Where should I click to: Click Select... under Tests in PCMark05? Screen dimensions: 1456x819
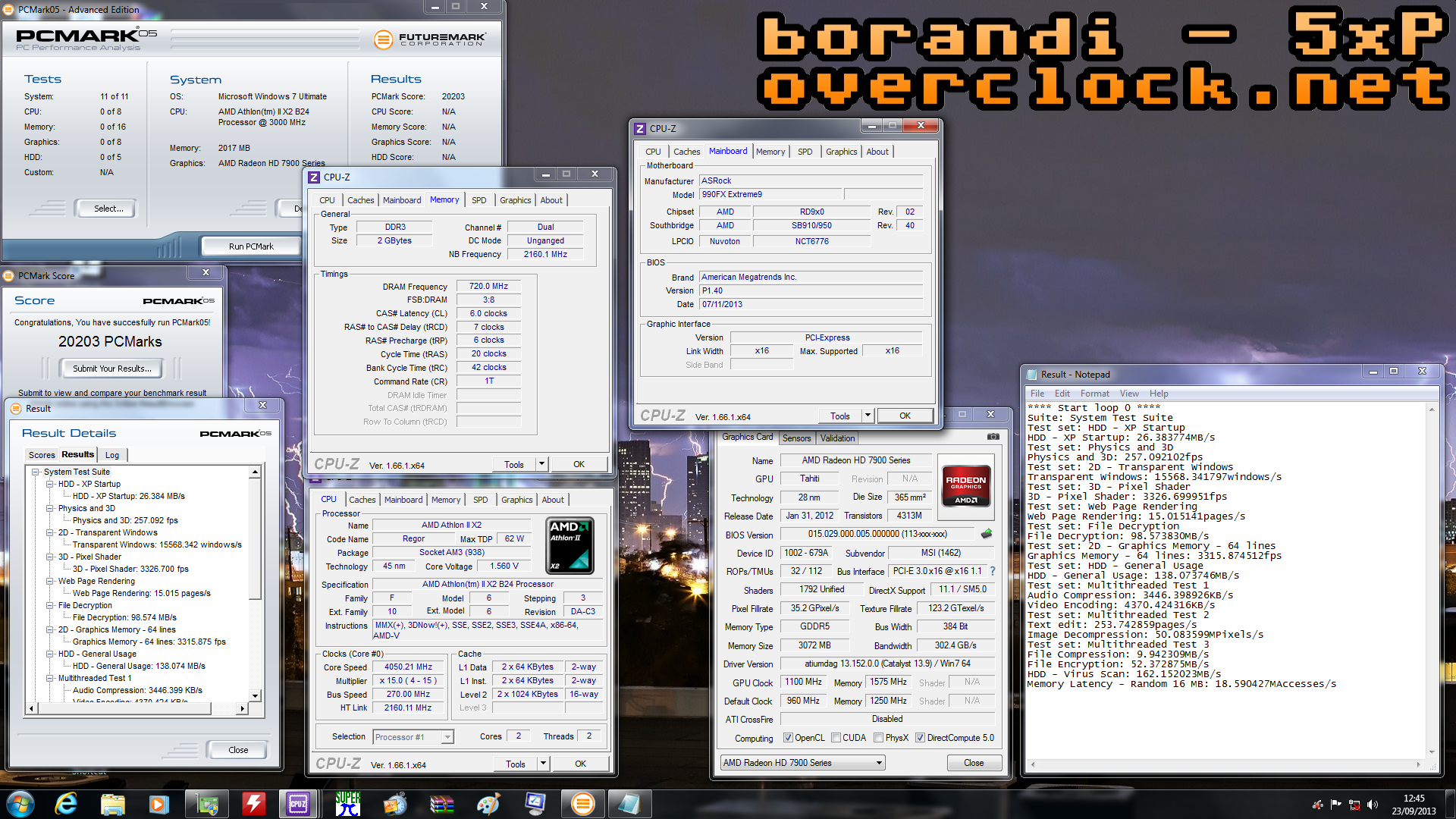coord(108,209)
